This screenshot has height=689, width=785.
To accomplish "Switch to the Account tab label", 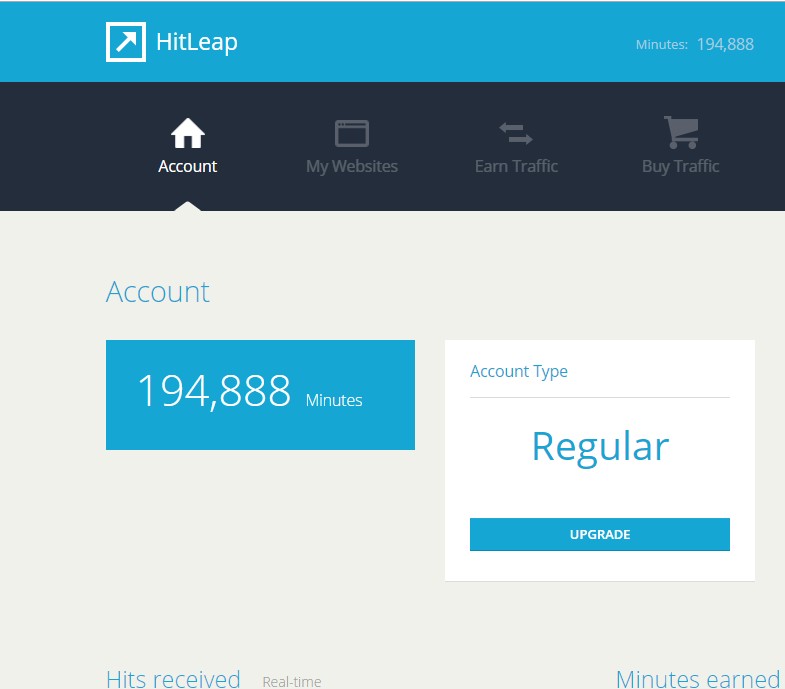I will pyautogui.click(x=188, y=166).
